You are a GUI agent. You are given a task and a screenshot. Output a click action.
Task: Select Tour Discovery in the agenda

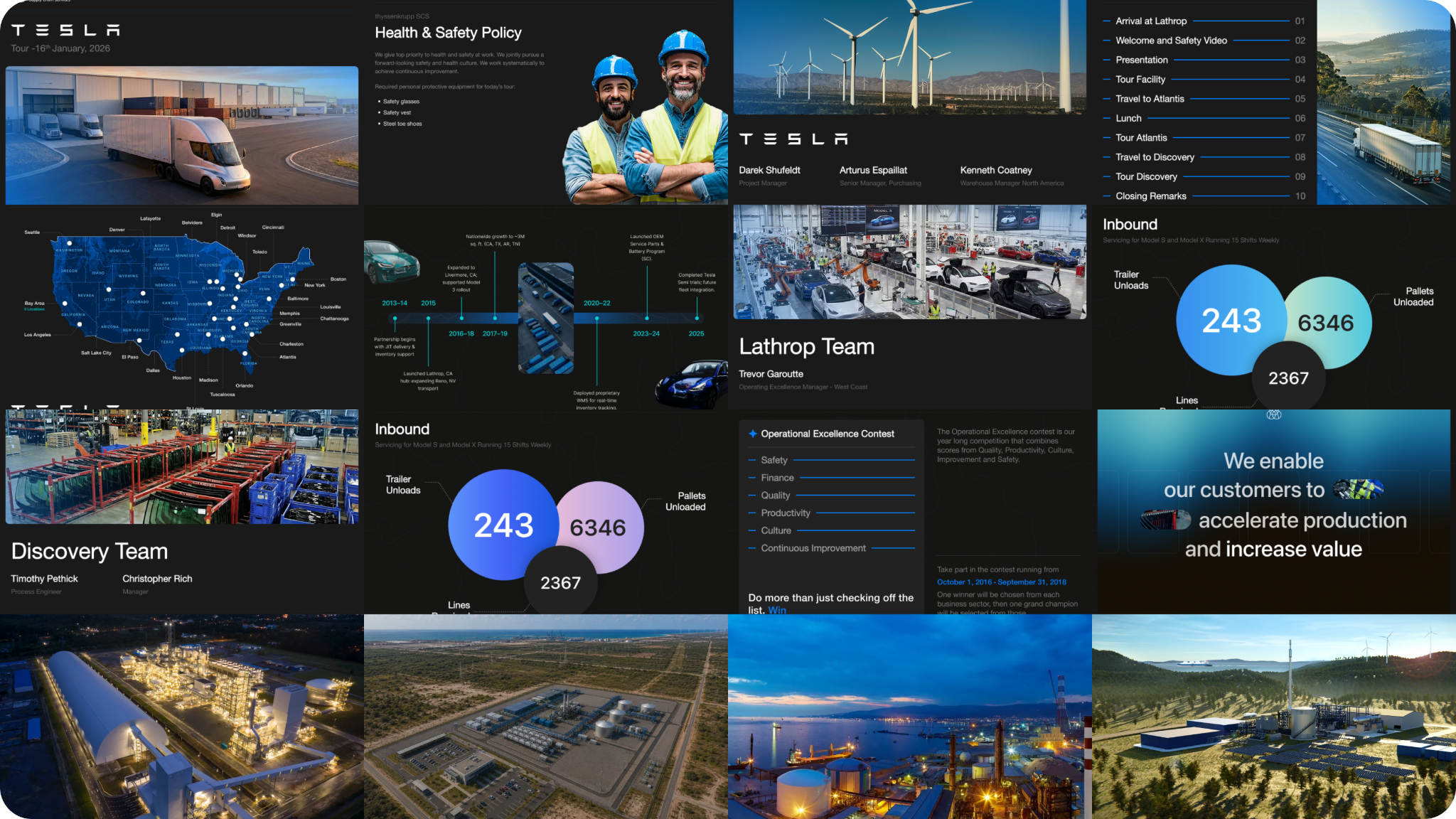pyautogui.click(x=1204, y=176)
